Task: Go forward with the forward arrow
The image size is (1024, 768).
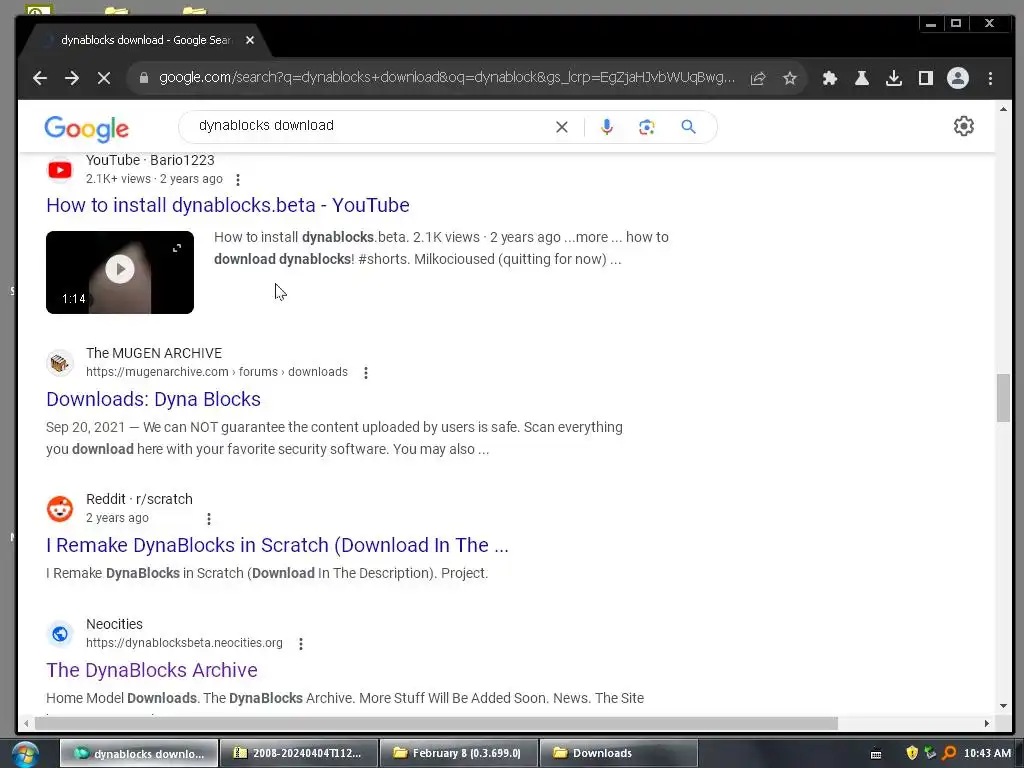Action: pos(72,78)
